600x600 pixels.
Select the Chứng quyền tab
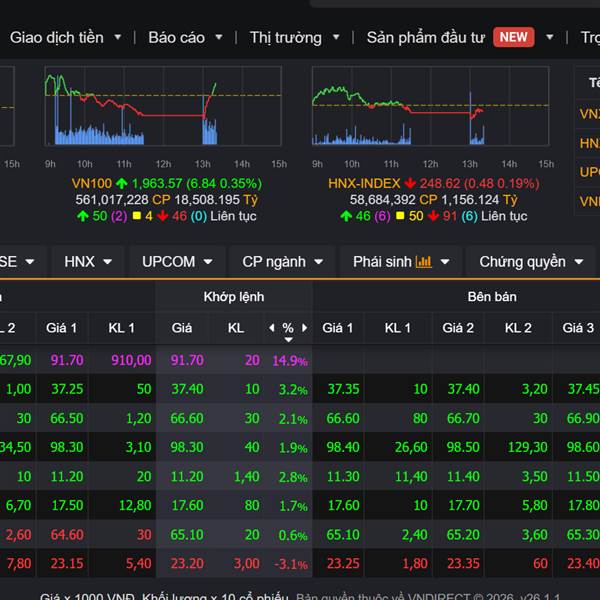[x=529, y=262]
